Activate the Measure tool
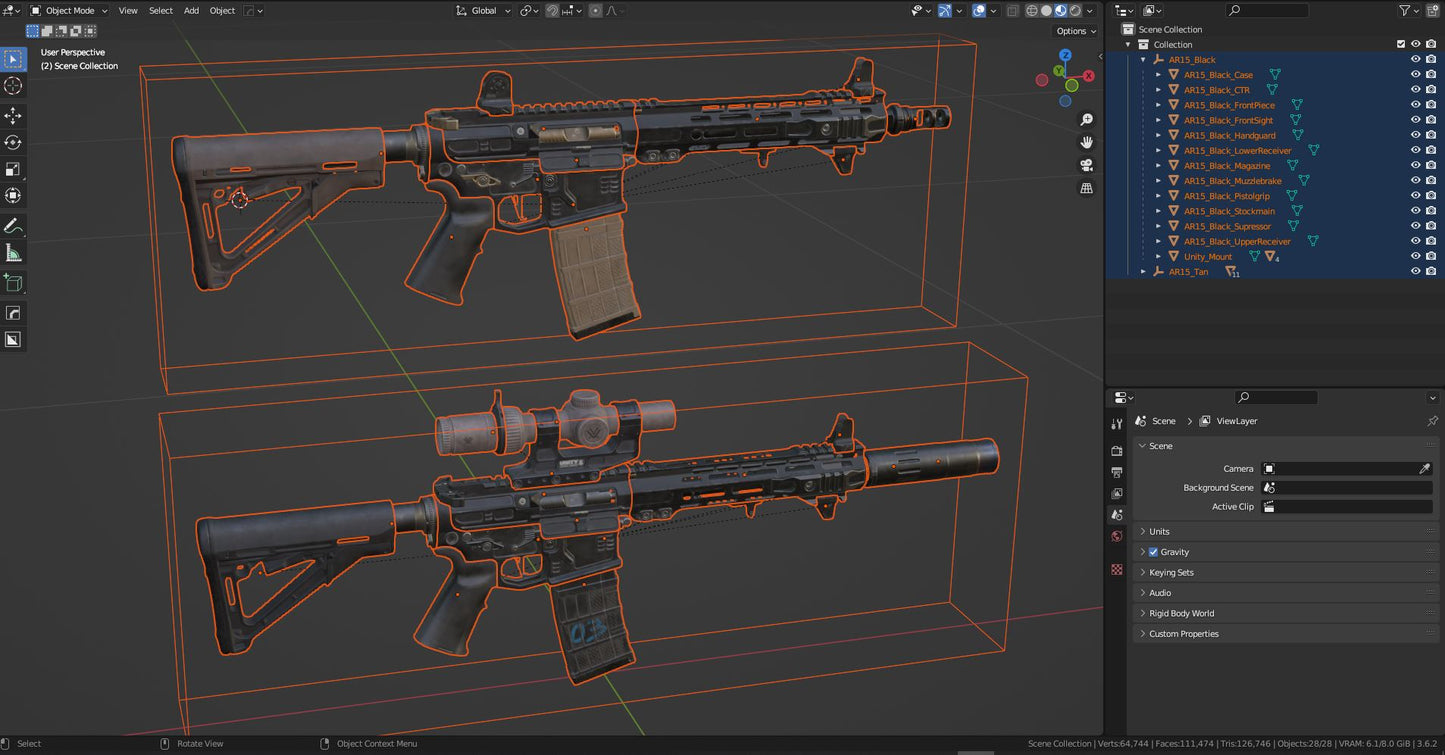Viewport: 1445px width, 755px height. (x=13, y=252)
